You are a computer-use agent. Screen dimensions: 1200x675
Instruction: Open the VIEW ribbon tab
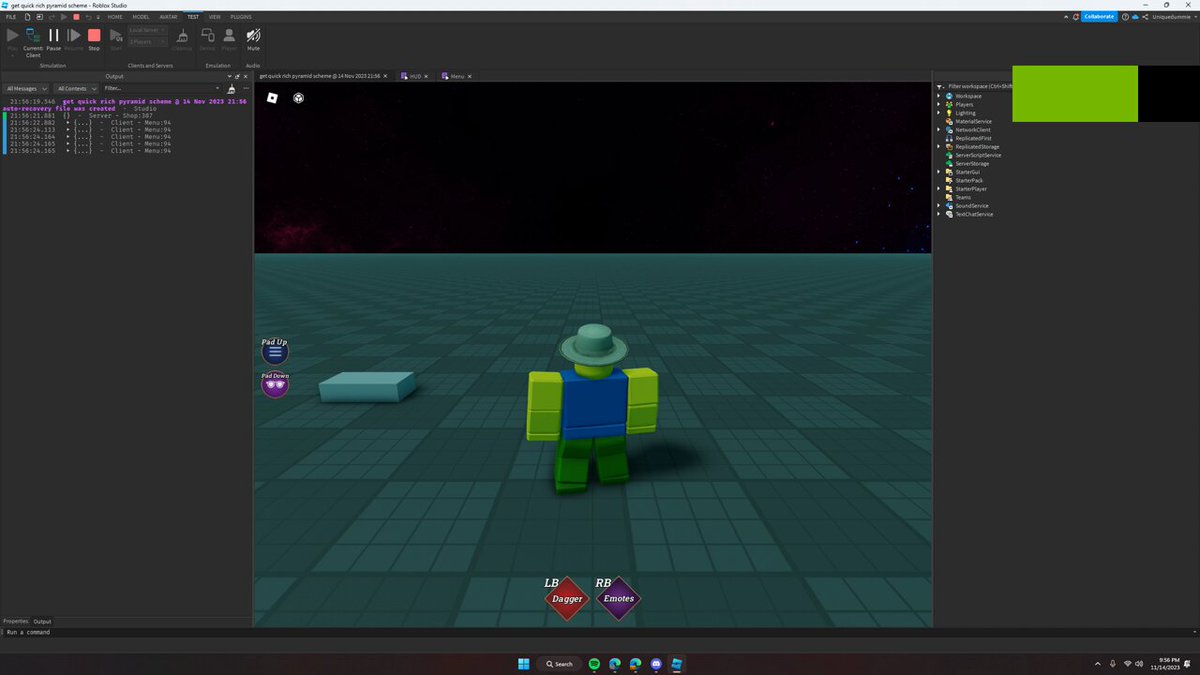(214, 17)
